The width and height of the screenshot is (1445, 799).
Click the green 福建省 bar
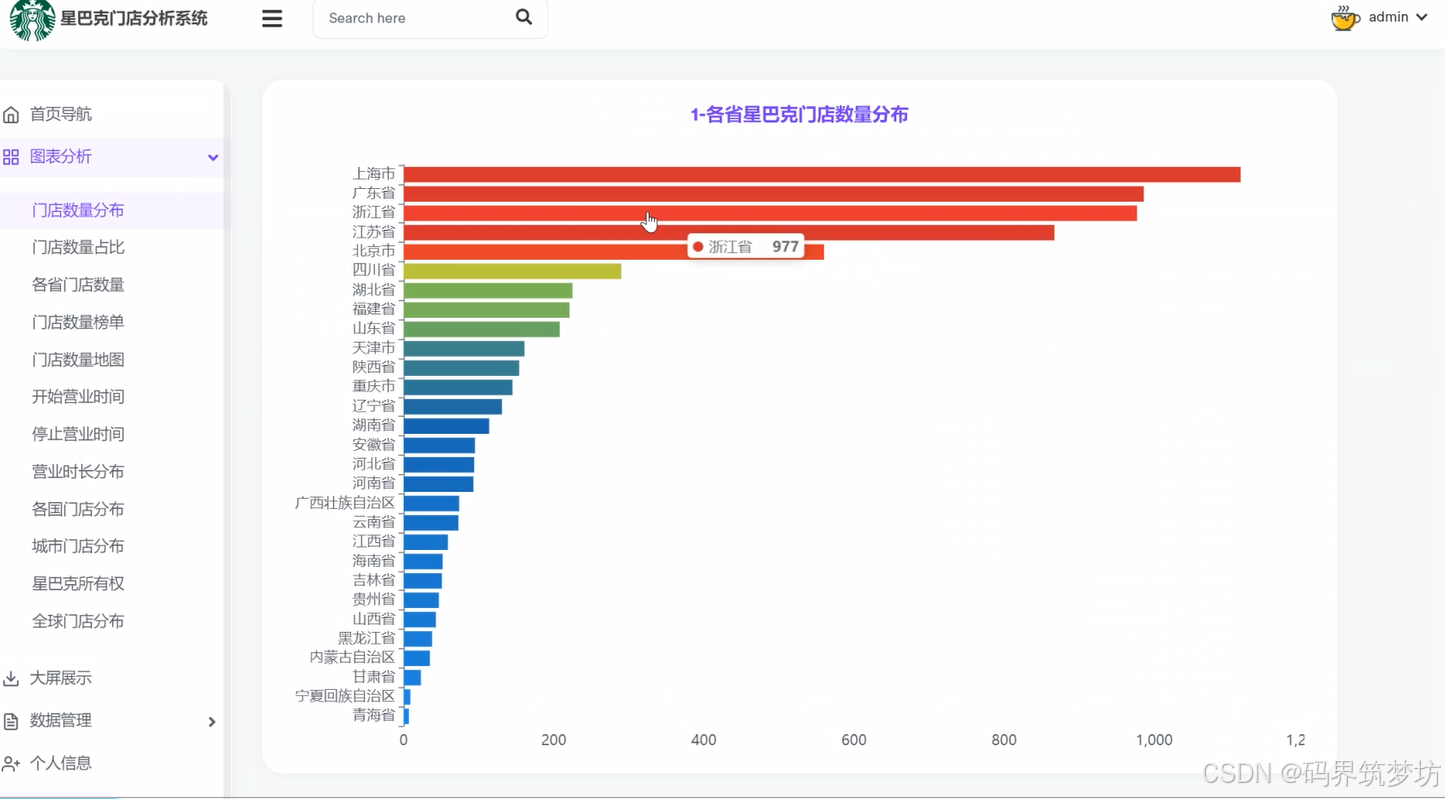[x=486, y=309]
